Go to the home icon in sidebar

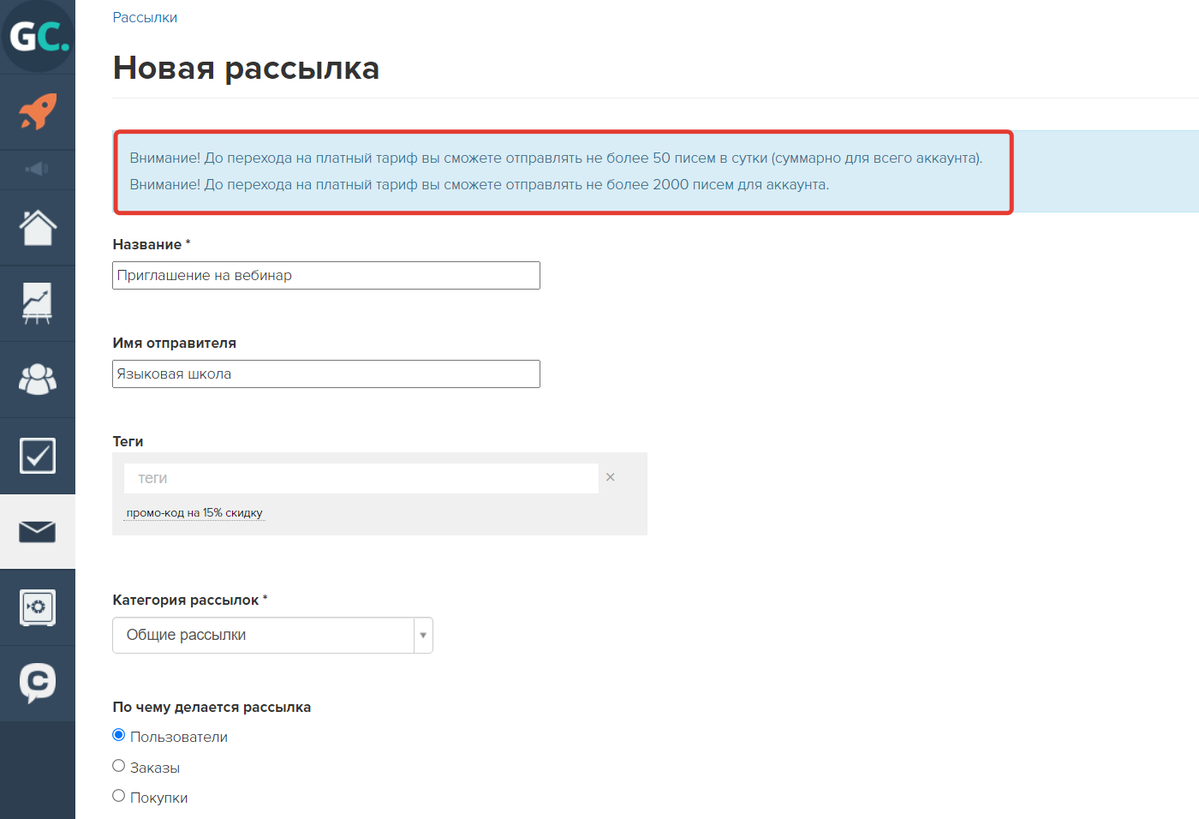pyautogui.click(x=38, y=228)
